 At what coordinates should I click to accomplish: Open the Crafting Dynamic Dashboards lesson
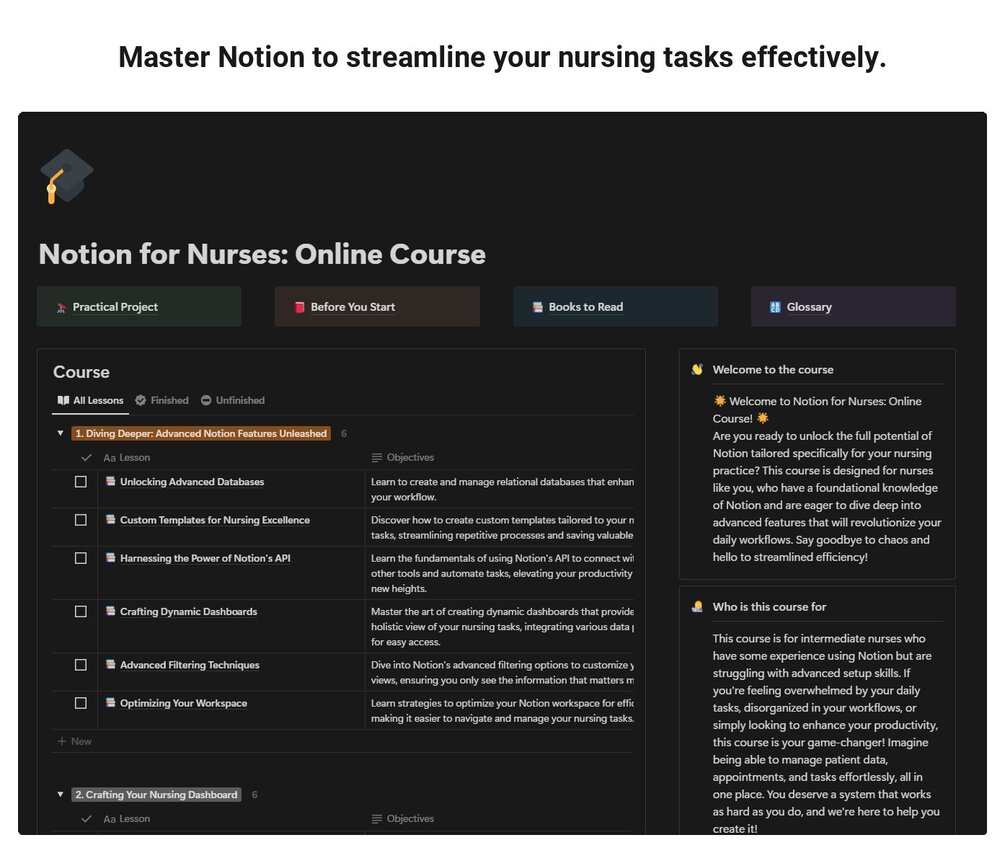[188, 612]
